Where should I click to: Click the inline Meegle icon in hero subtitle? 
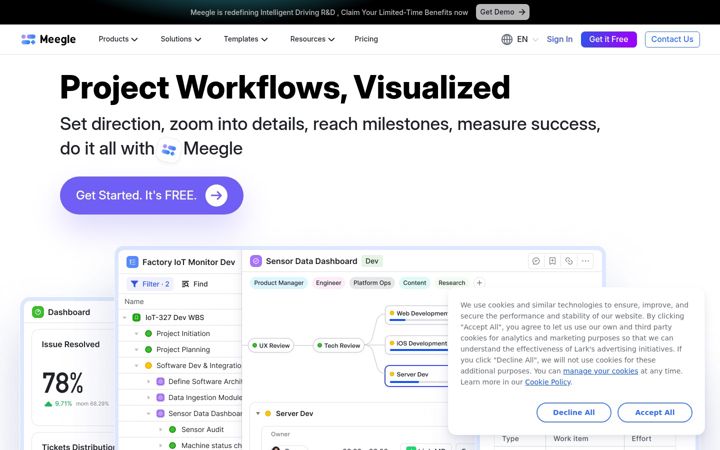pyautogui.click(x=169, y=149)
